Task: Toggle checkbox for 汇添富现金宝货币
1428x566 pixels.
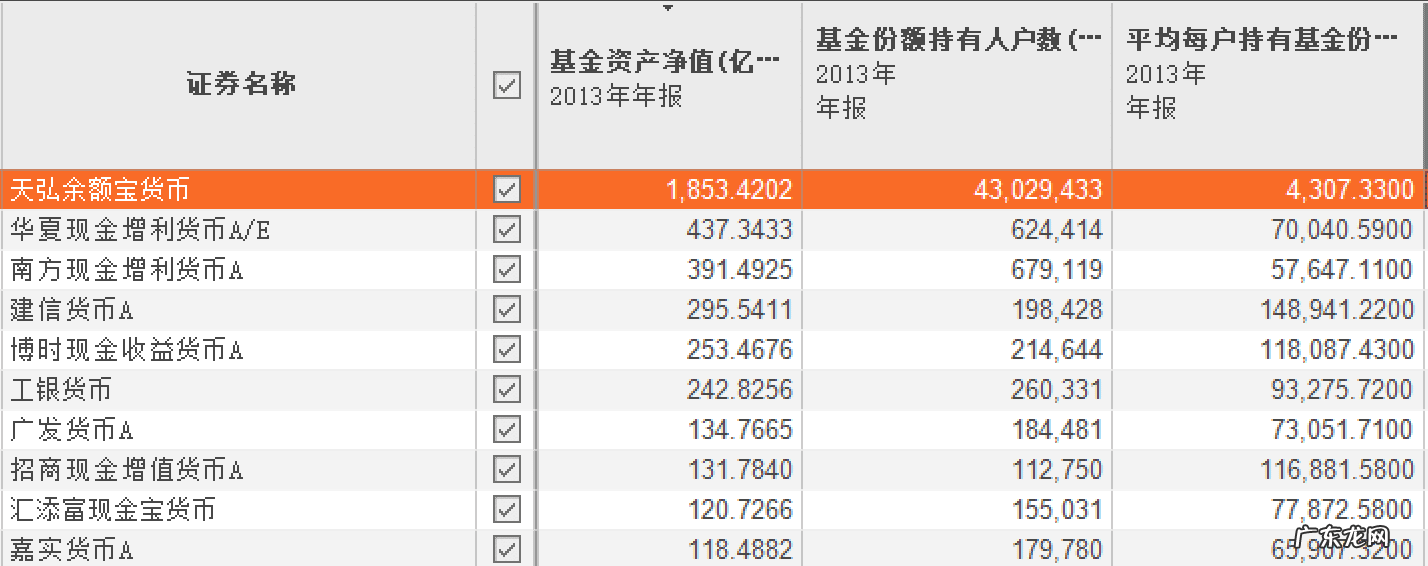Action: [x=507, y=510]
